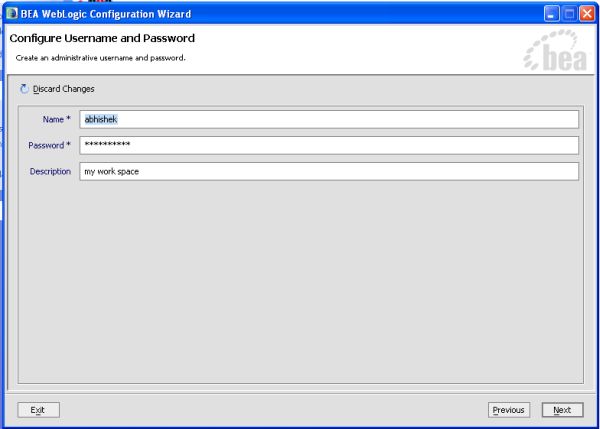600x429 pixels.
Task: Click the 'Configure Username and Password' heading
Action: coord(102,38)
